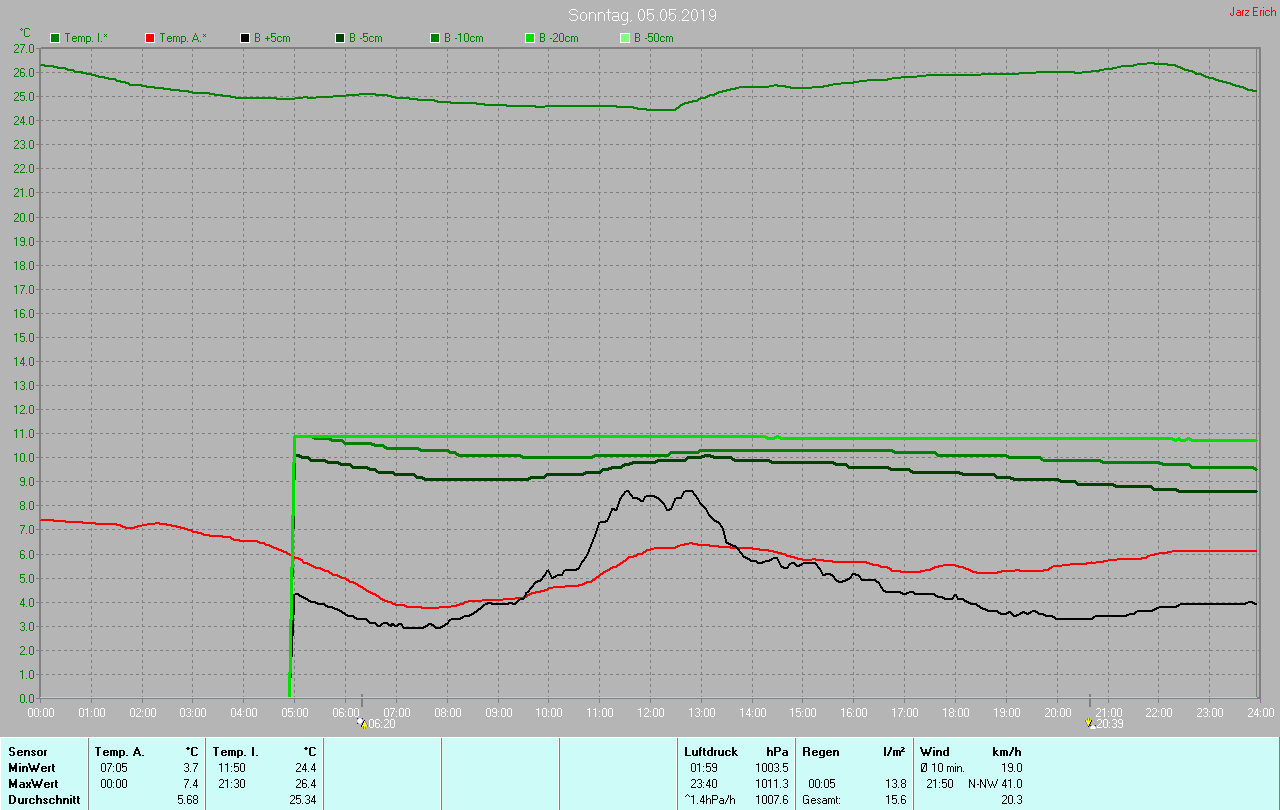The height and width of the screenshot is (810, 1280).
Task: Click the chart title Sonntag, 05.05.2019
Action: (x=642, y=15)
